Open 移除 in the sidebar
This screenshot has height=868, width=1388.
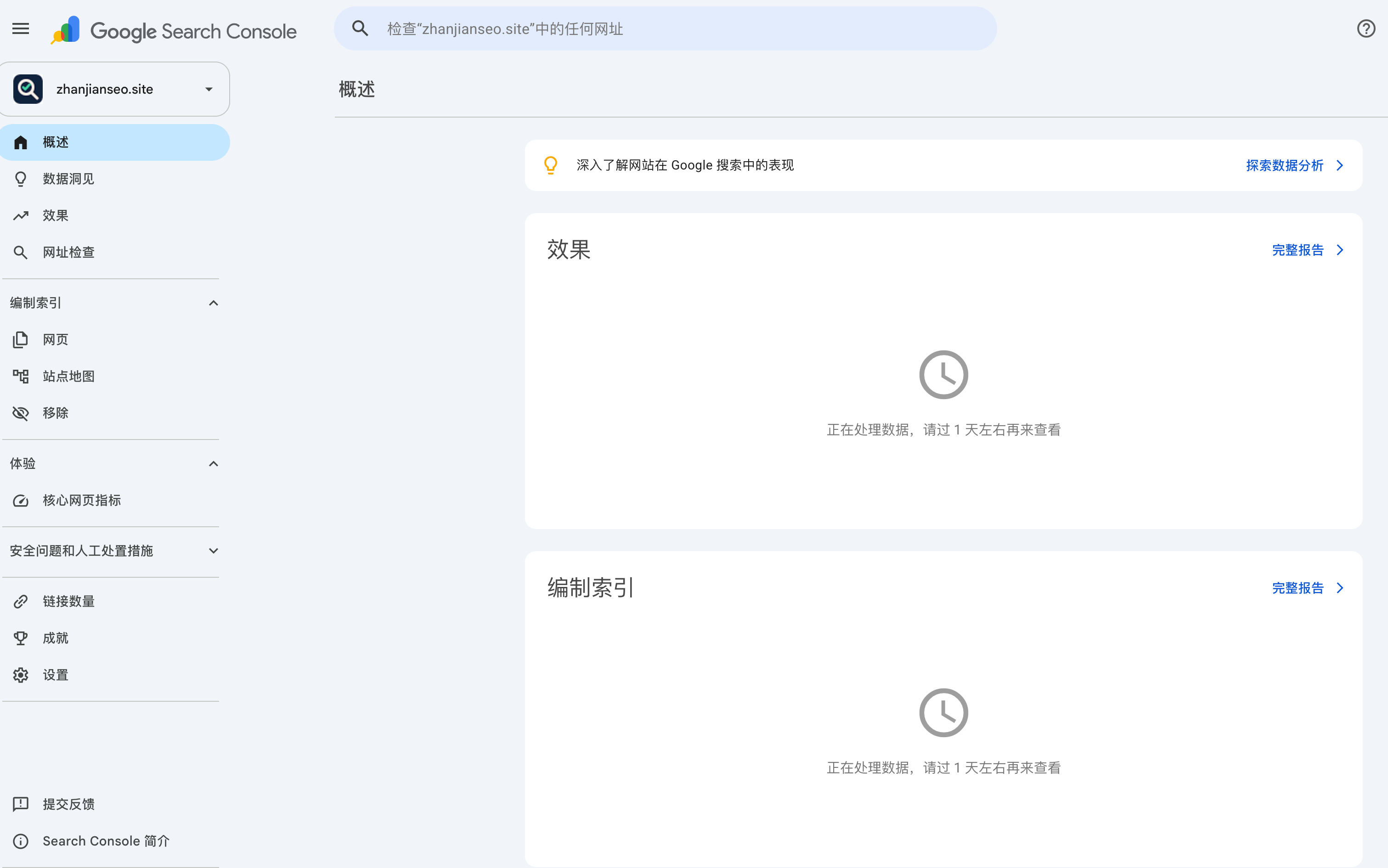115,413
